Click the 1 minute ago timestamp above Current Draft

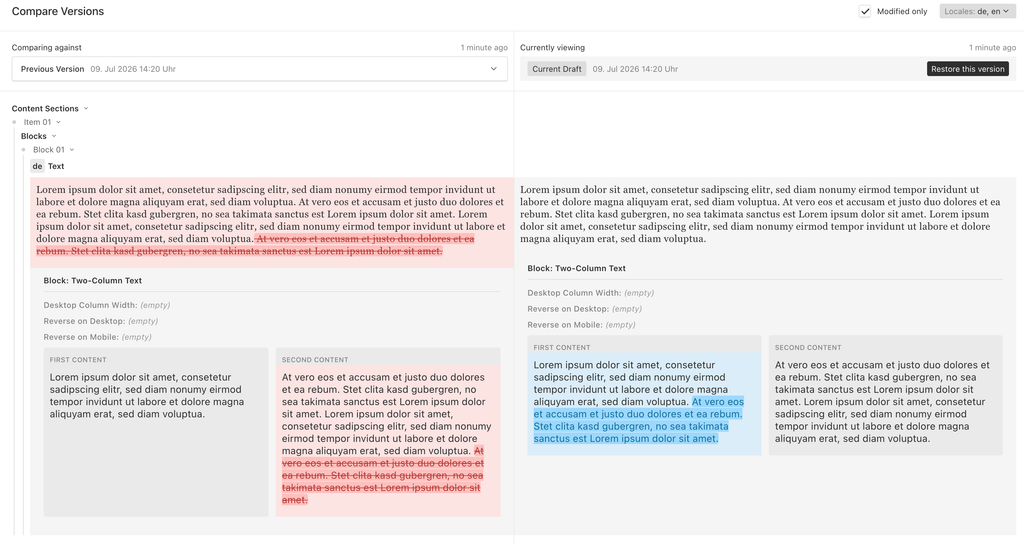(992, 48)
